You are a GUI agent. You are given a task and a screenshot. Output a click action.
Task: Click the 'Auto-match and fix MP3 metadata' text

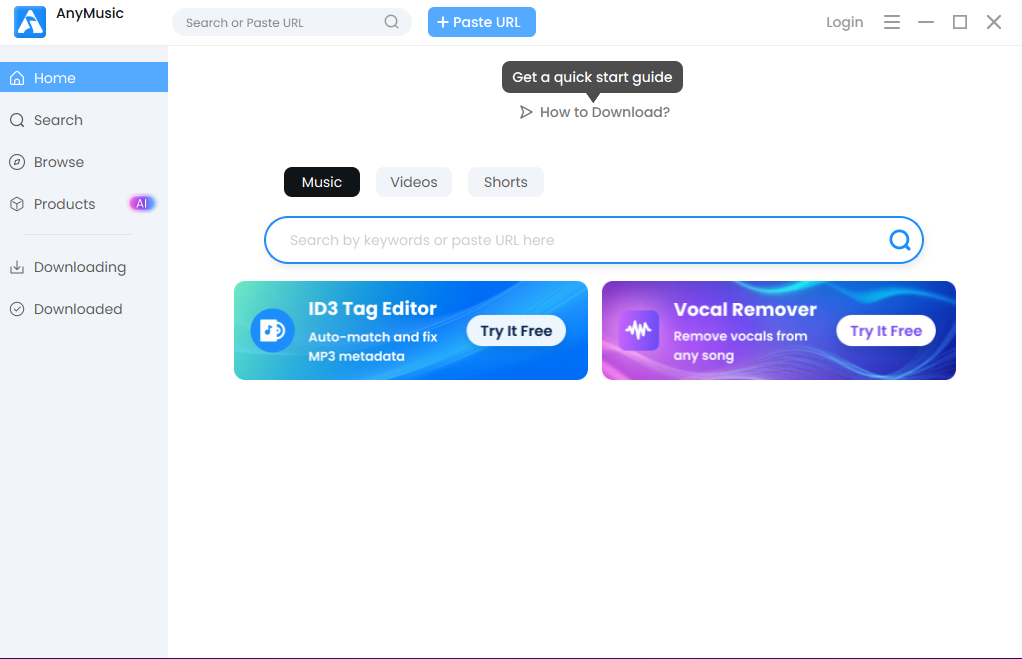(x=373, y=347)
